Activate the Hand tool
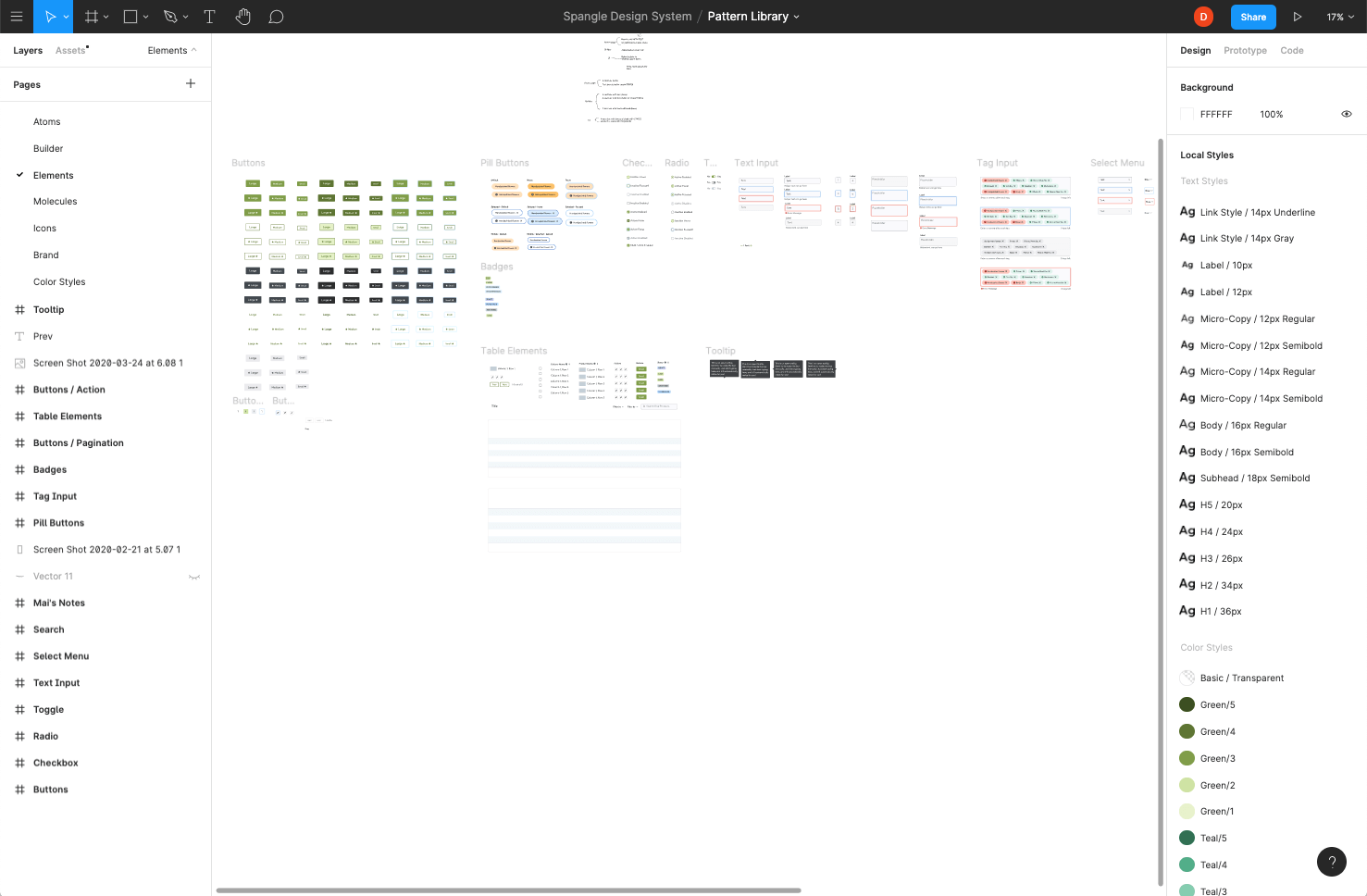The image size is (1367, 896). point(242,16)
